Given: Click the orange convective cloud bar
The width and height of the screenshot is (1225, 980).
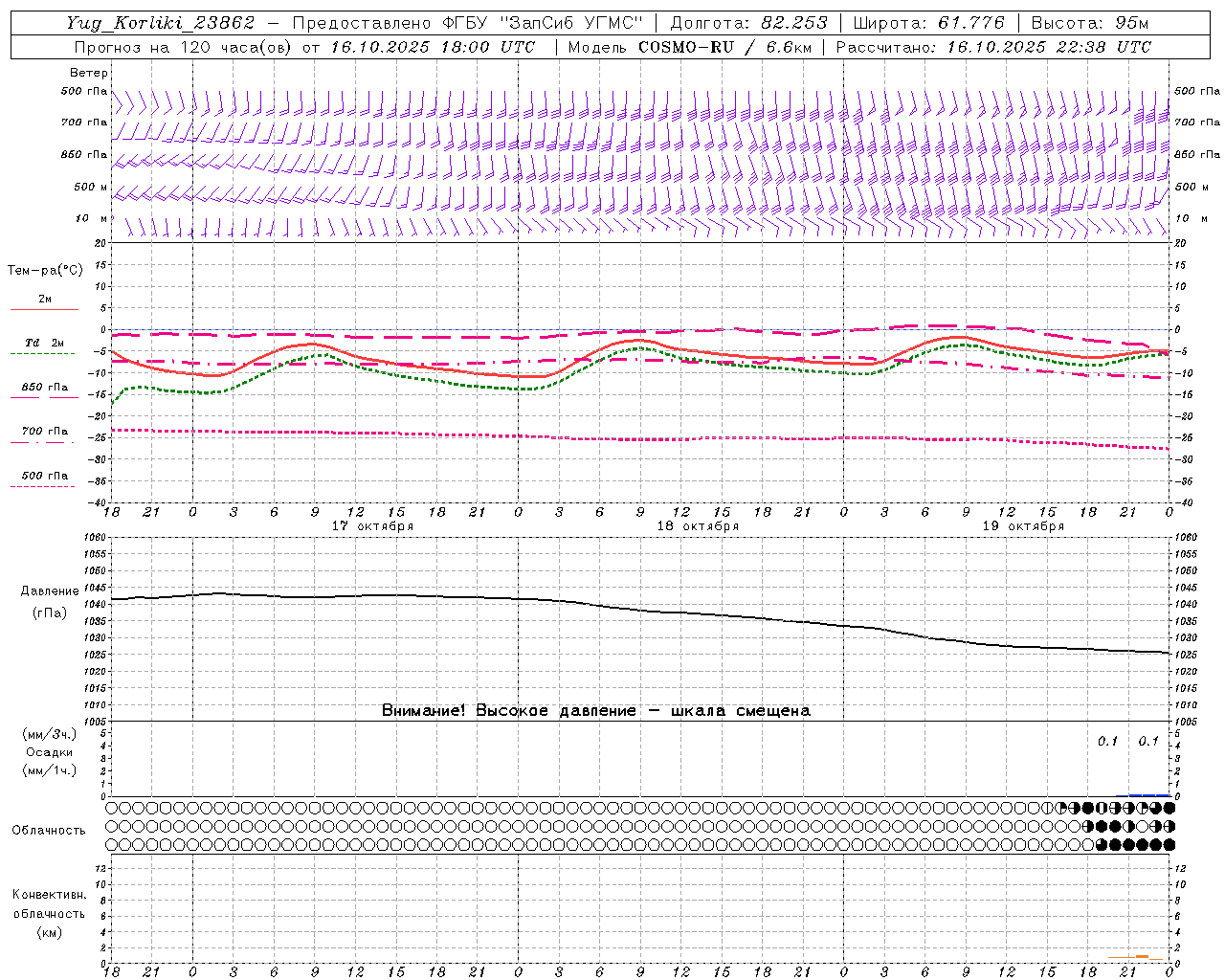Looking at the screenshot, I should pos(1136,957).
